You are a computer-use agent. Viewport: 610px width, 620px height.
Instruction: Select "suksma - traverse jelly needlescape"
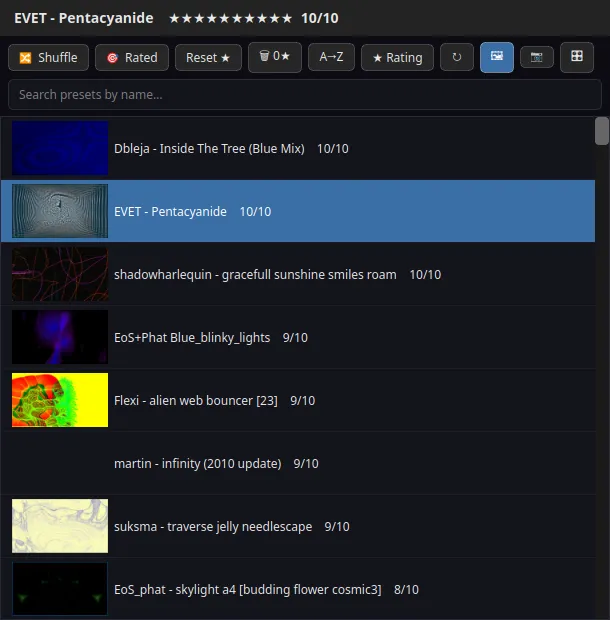click(x=213, y=527)
